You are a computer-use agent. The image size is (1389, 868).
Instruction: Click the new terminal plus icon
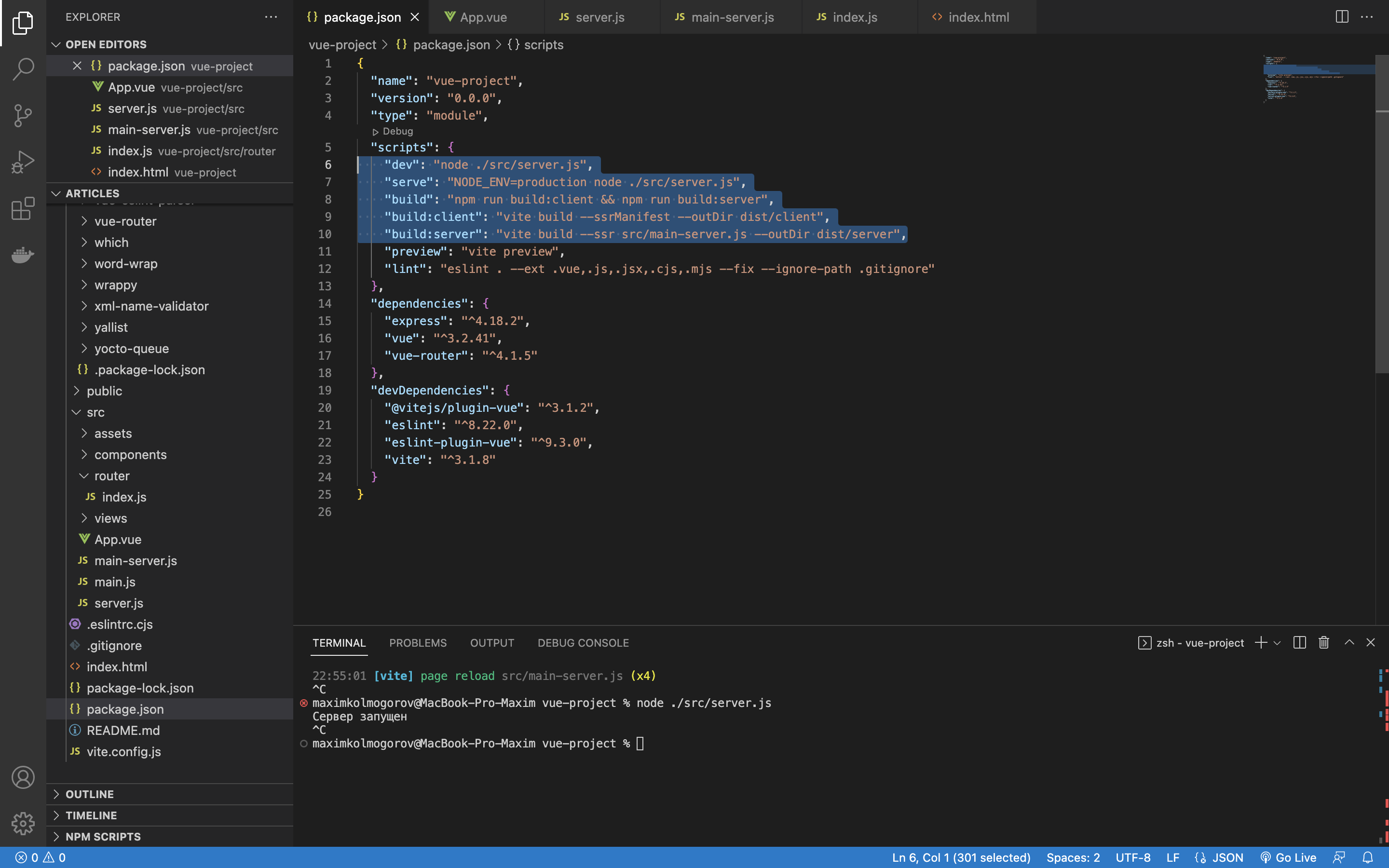click(x=1260, y=642)
